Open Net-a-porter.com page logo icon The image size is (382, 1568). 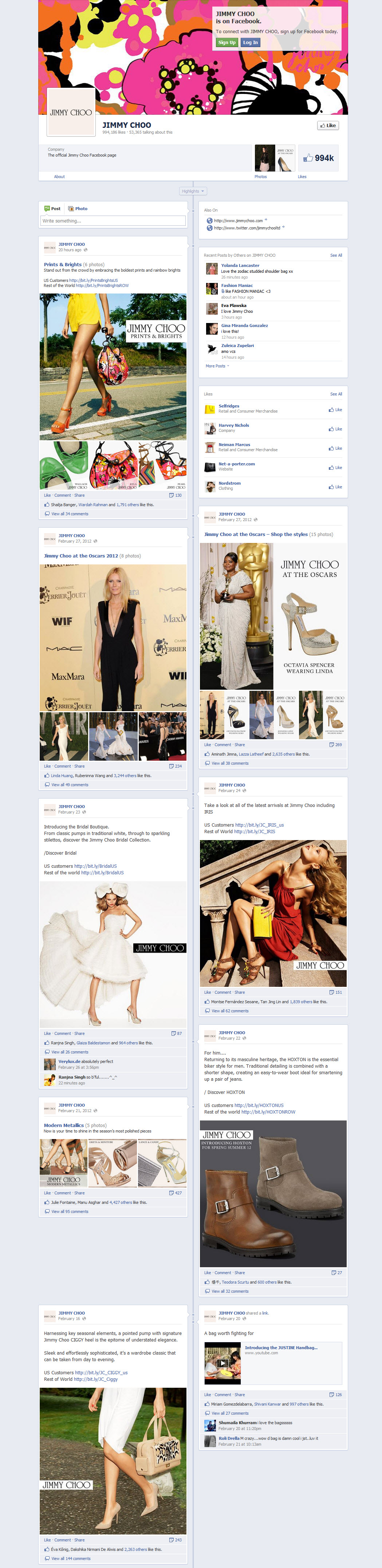pos(210,467)
